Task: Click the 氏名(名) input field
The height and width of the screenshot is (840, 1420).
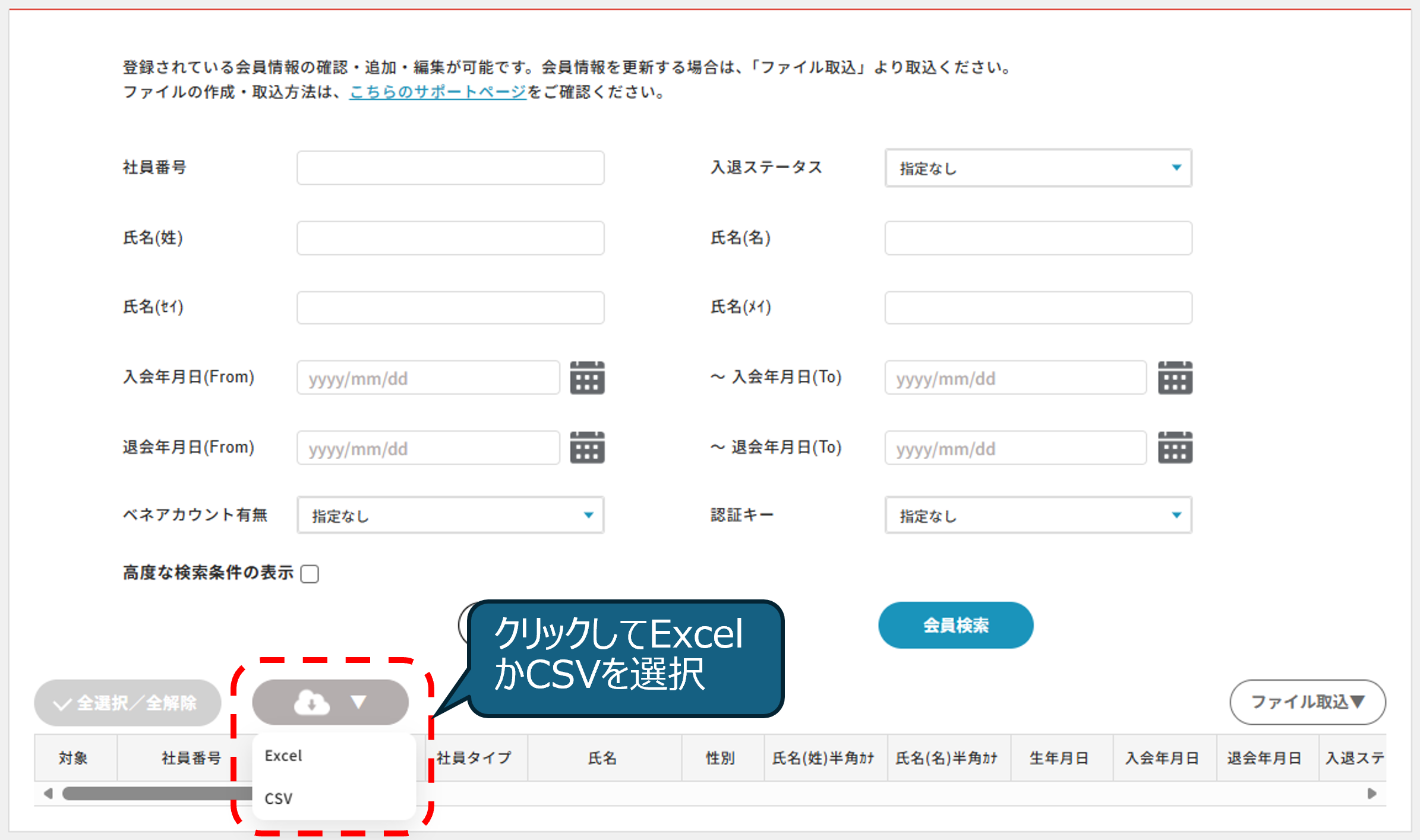Action: point(1038,238)
